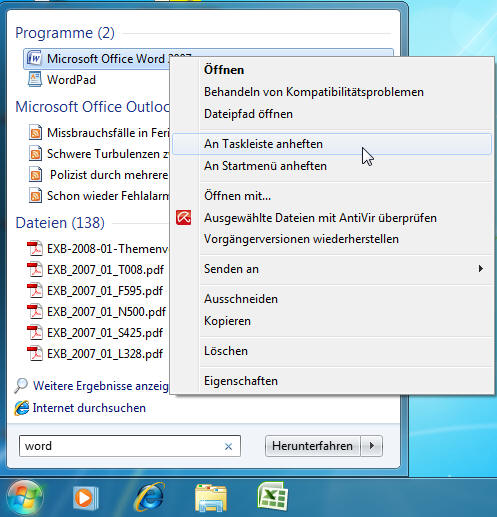This screenshot has height=517, width=497.
Task: Open the Polizist durch mehrere result
Action: 109,175
